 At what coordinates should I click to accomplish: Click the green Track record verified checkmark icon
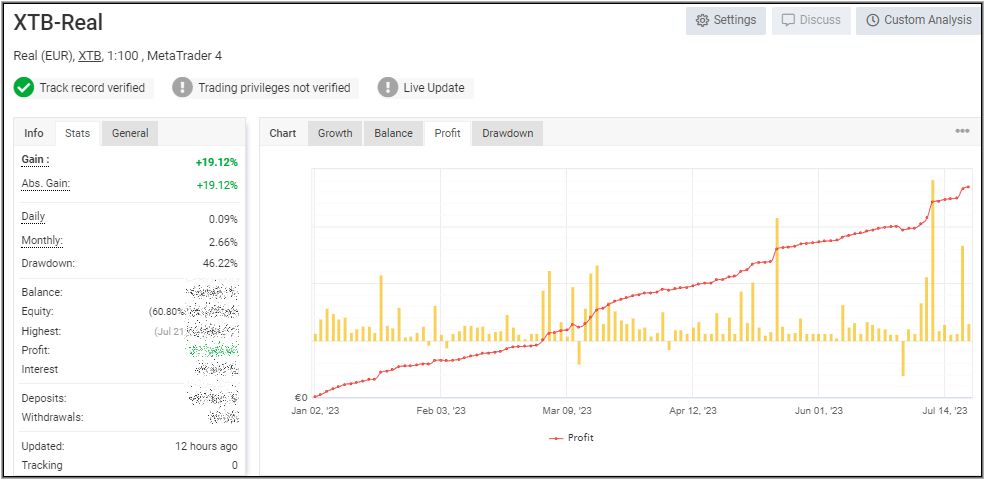tap(24, 88)
